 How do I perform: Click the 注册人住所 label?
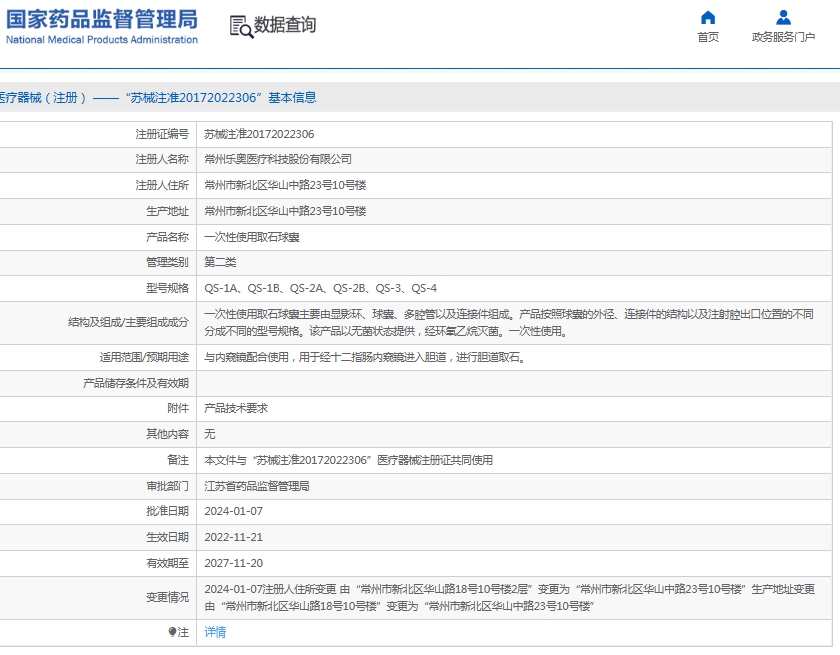click(162, 185)
